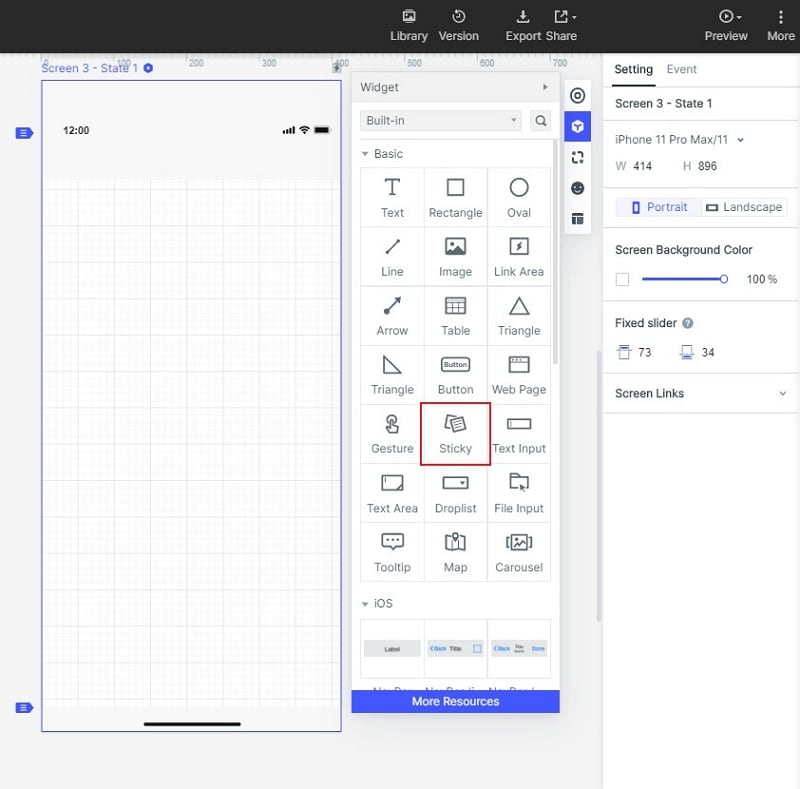Image resolution: width=800 pixels, height=789 pixels.
Task: Select the Droplist widget
Action: click(455, 494)
